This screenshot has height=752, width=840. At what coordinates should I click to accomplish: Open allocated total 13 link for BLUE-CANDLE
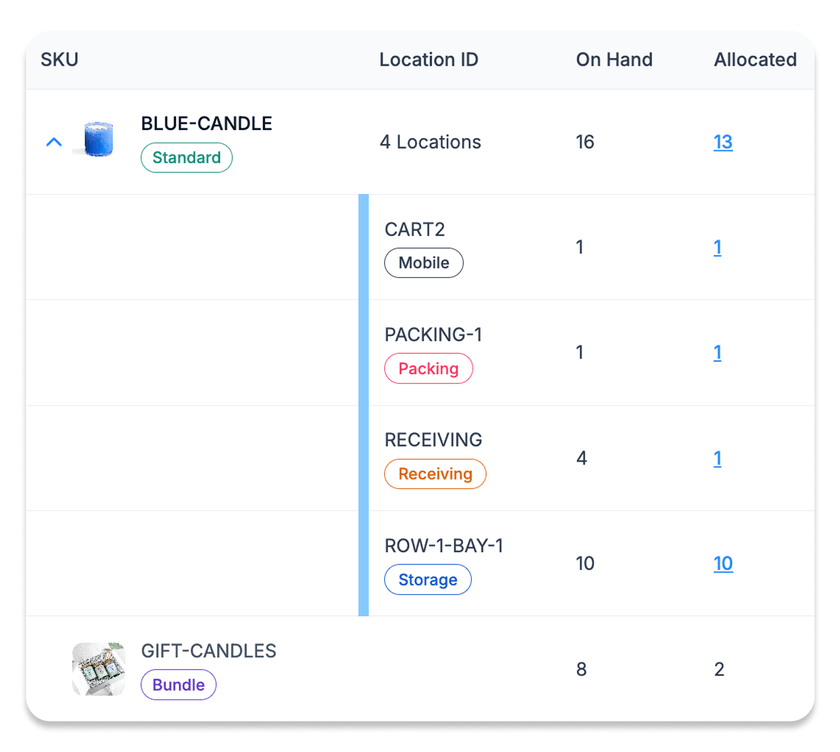[x=722, y=142]
